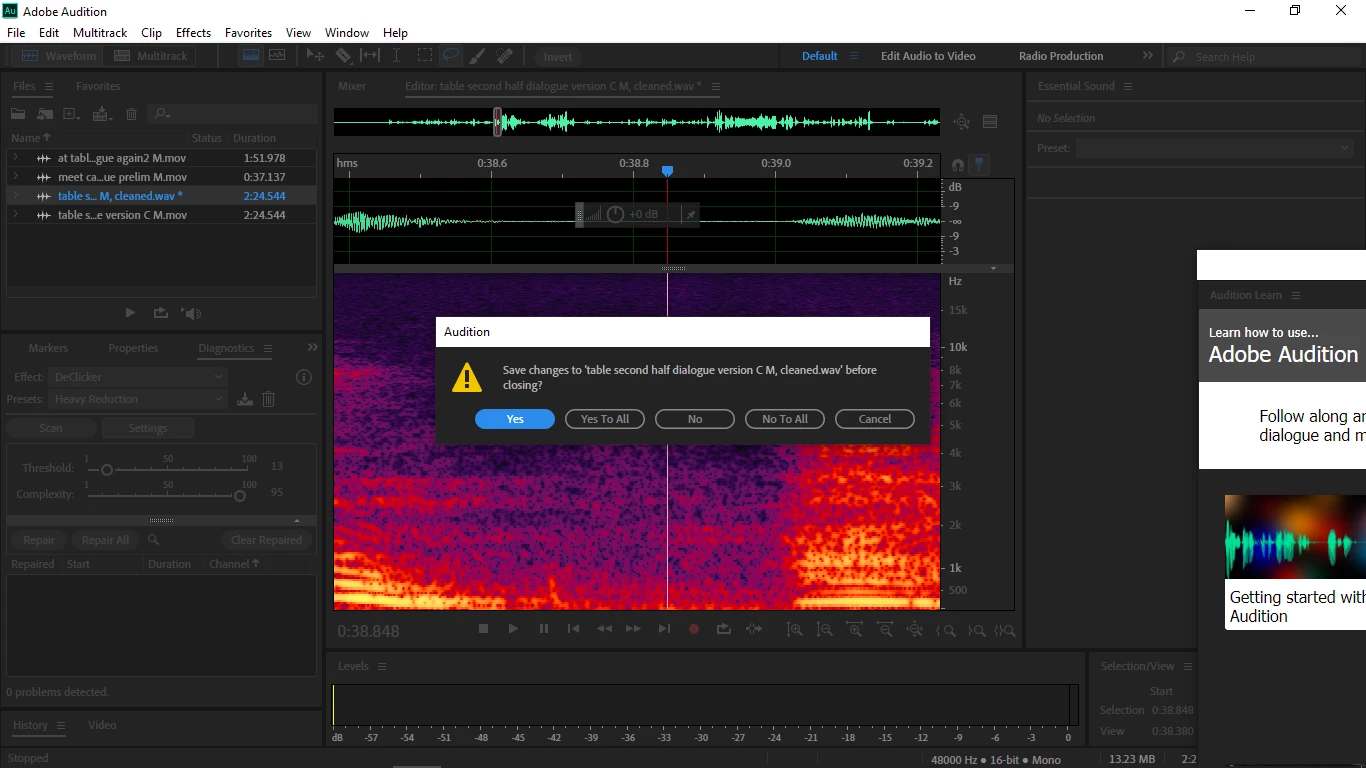This screenshot has width=1366, height=768.
Task: Select the Paintbrush Selection tool
Action: click(x=478, y=56)
